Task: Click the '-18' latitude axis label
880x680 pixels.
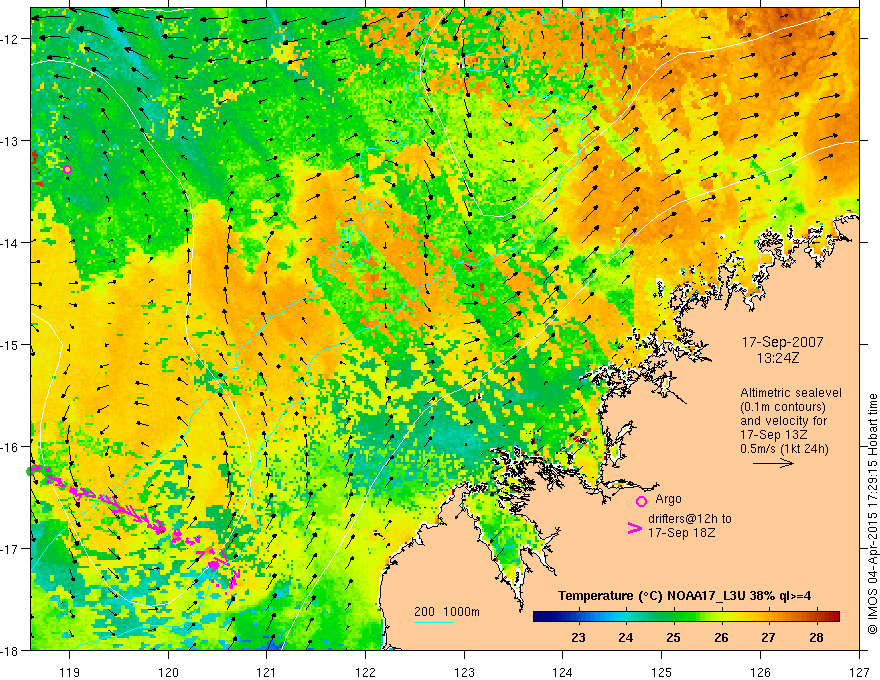Action: 11,650
